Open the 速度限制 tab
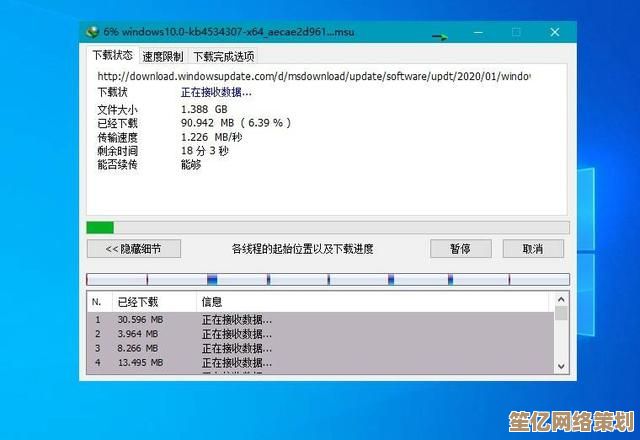Screen dimensions: 640x440 162,56
